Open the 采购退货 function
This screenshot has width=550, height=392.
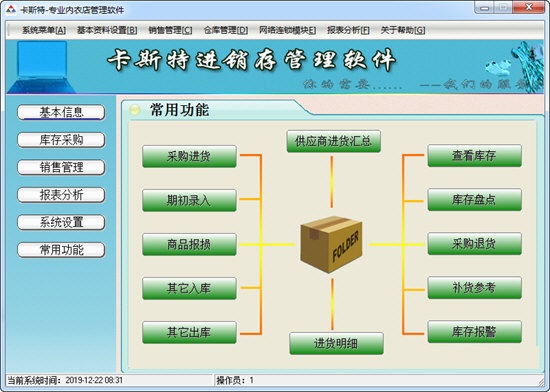click(x=475, y=244)
